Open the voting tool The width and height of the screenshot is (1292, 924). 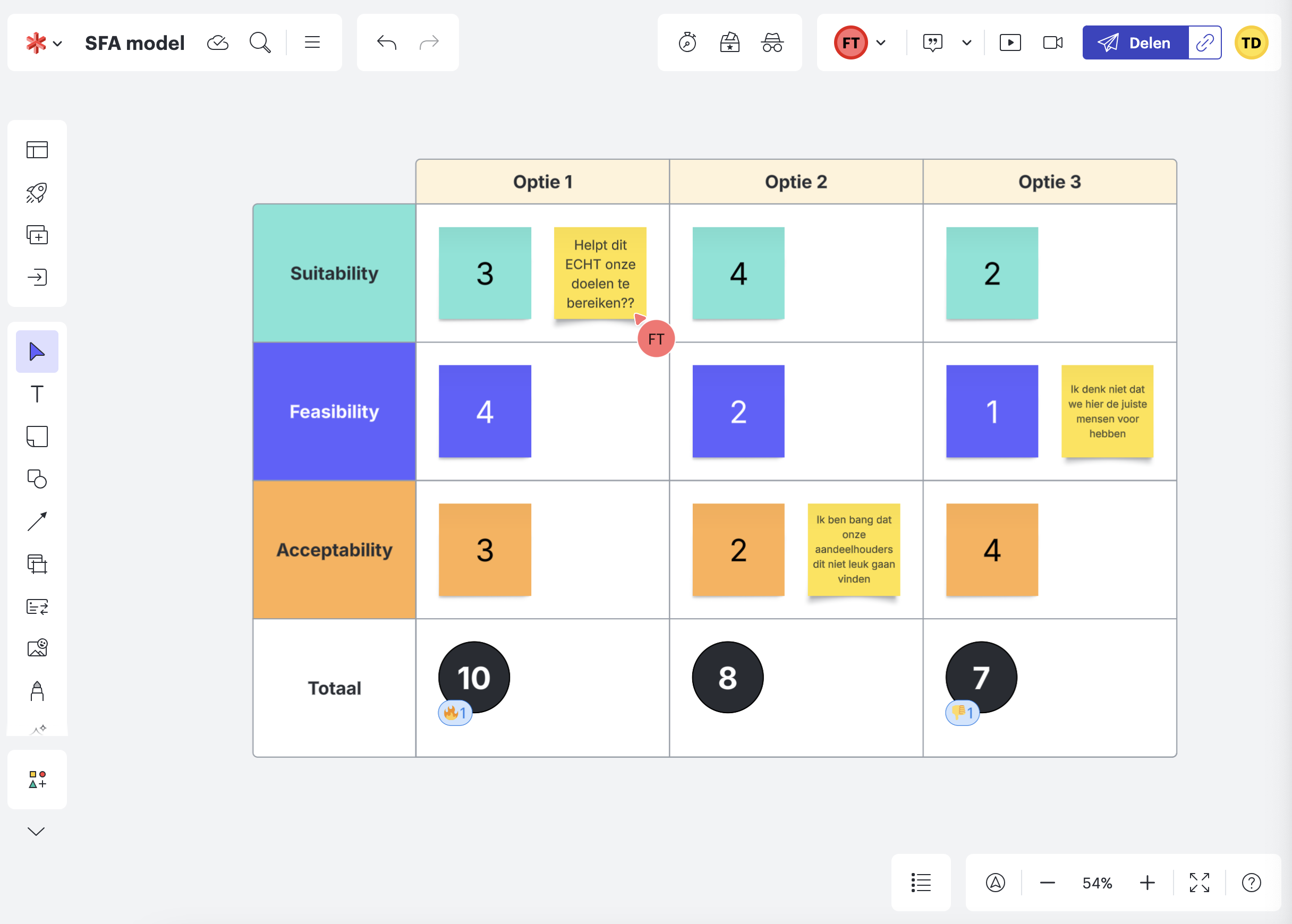pyautogui.click(x=729, y=42)
